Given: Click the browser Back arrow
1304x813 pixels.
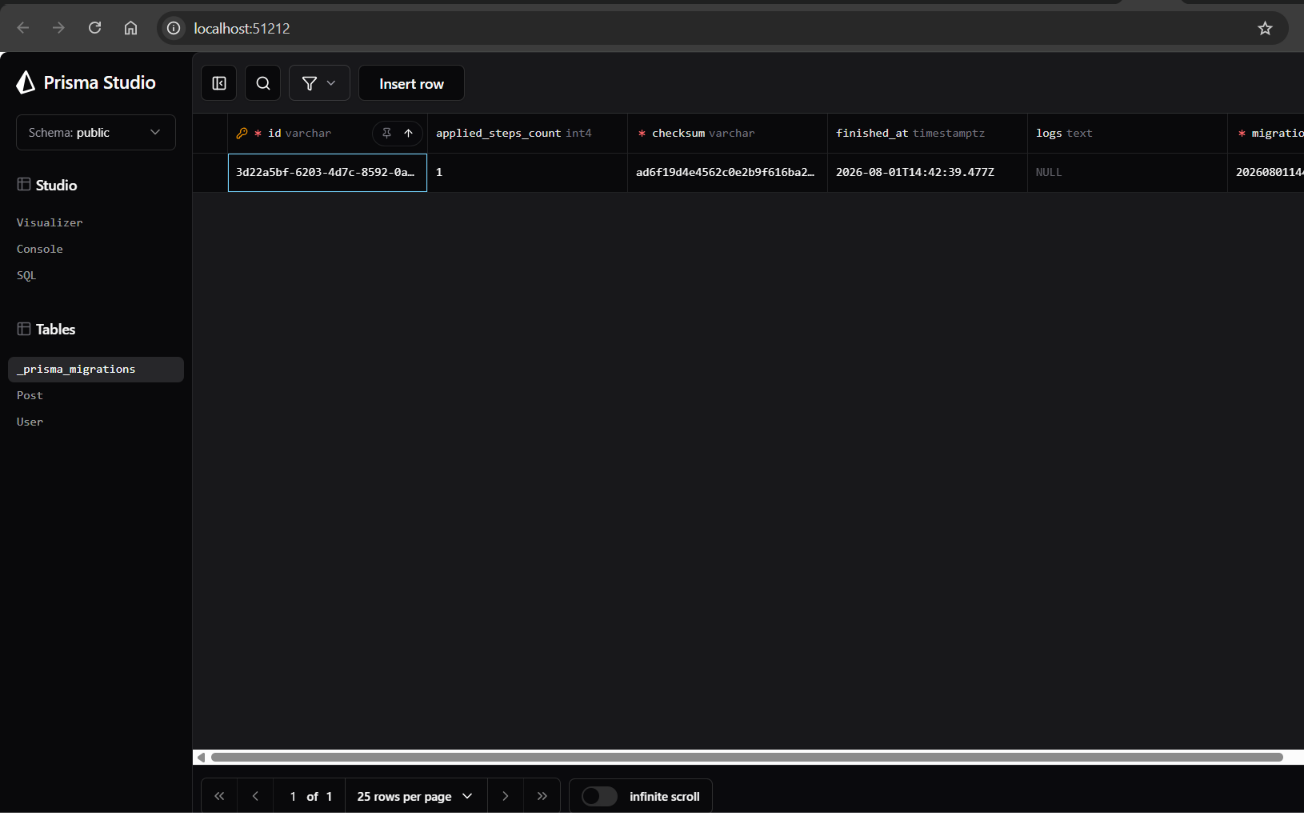Looking at the screenshot, I should (x=23, y=28).
